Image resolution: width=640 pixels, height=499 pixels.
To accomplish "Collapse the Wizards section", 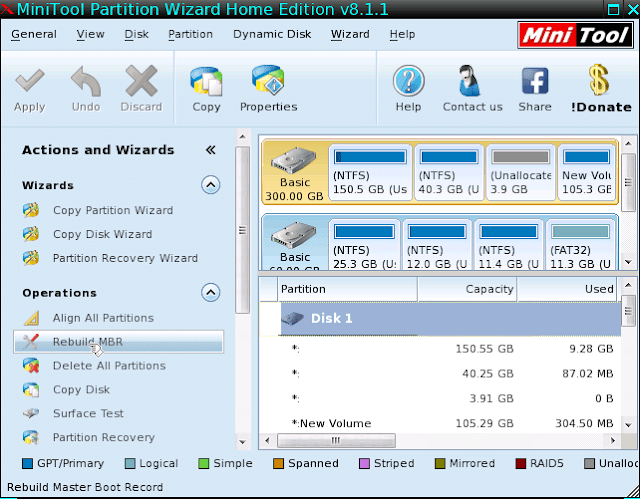I will pos(211,185).
